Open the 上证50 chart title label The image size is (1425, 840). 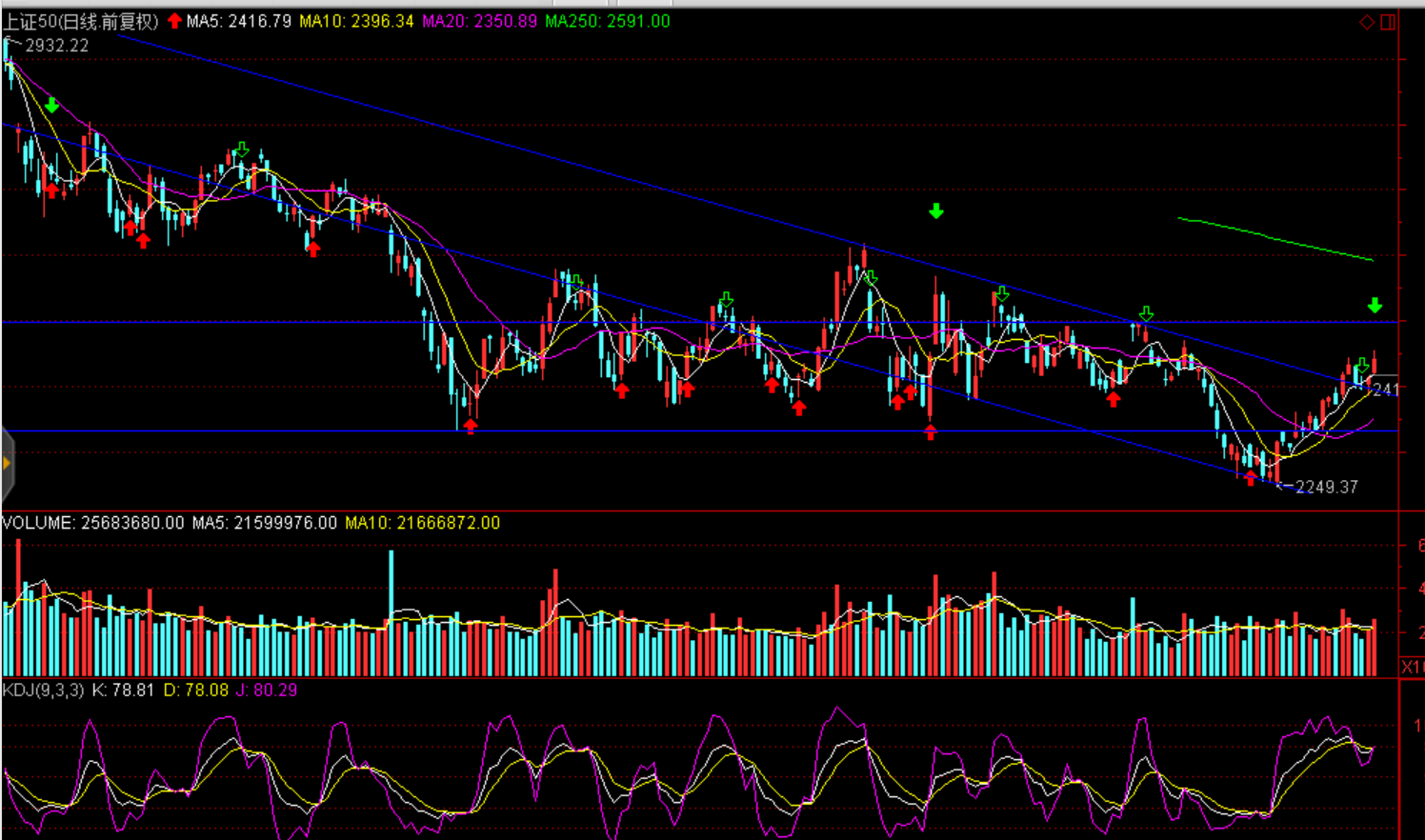pos(82,21)
